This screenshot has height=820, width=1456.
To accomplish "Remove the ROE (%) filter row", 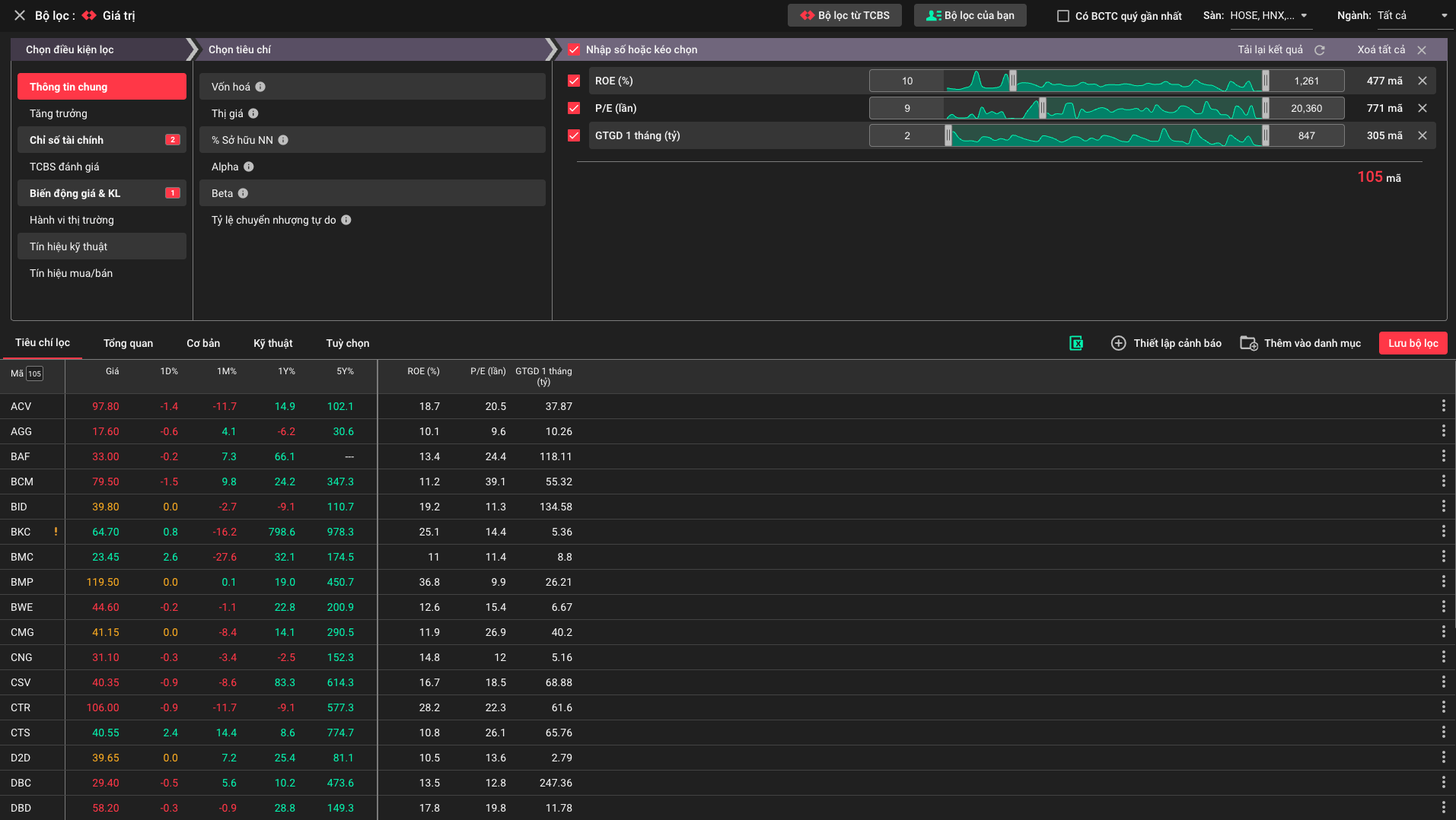I will pos(1422,81).
